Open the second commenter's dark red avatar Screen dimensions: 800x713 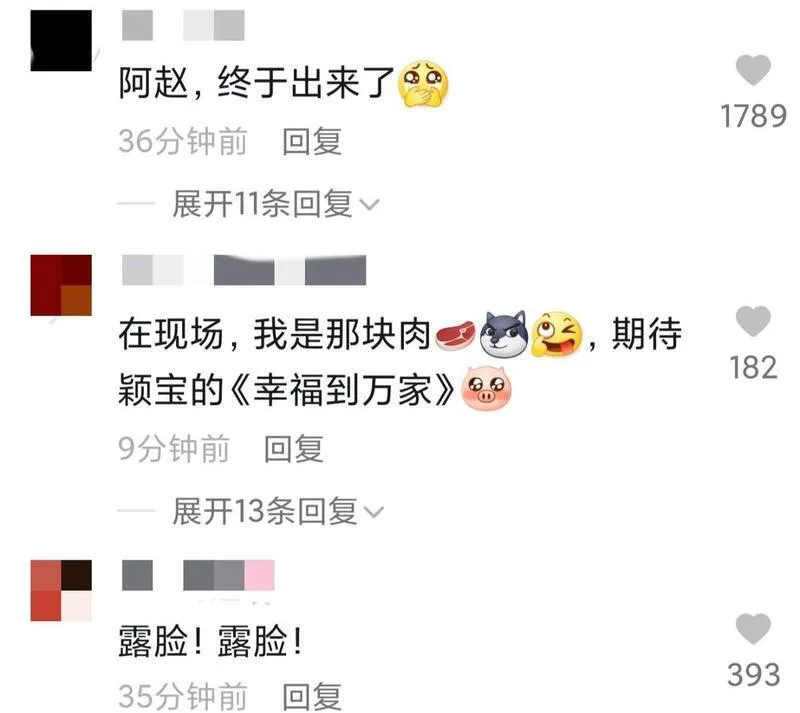pyautogui.click(x=61, y=285)
